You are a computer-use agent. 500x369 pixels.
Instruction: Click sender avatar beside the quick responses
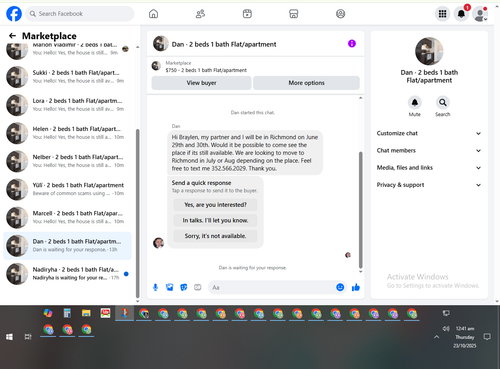click(x=158, y=243)
